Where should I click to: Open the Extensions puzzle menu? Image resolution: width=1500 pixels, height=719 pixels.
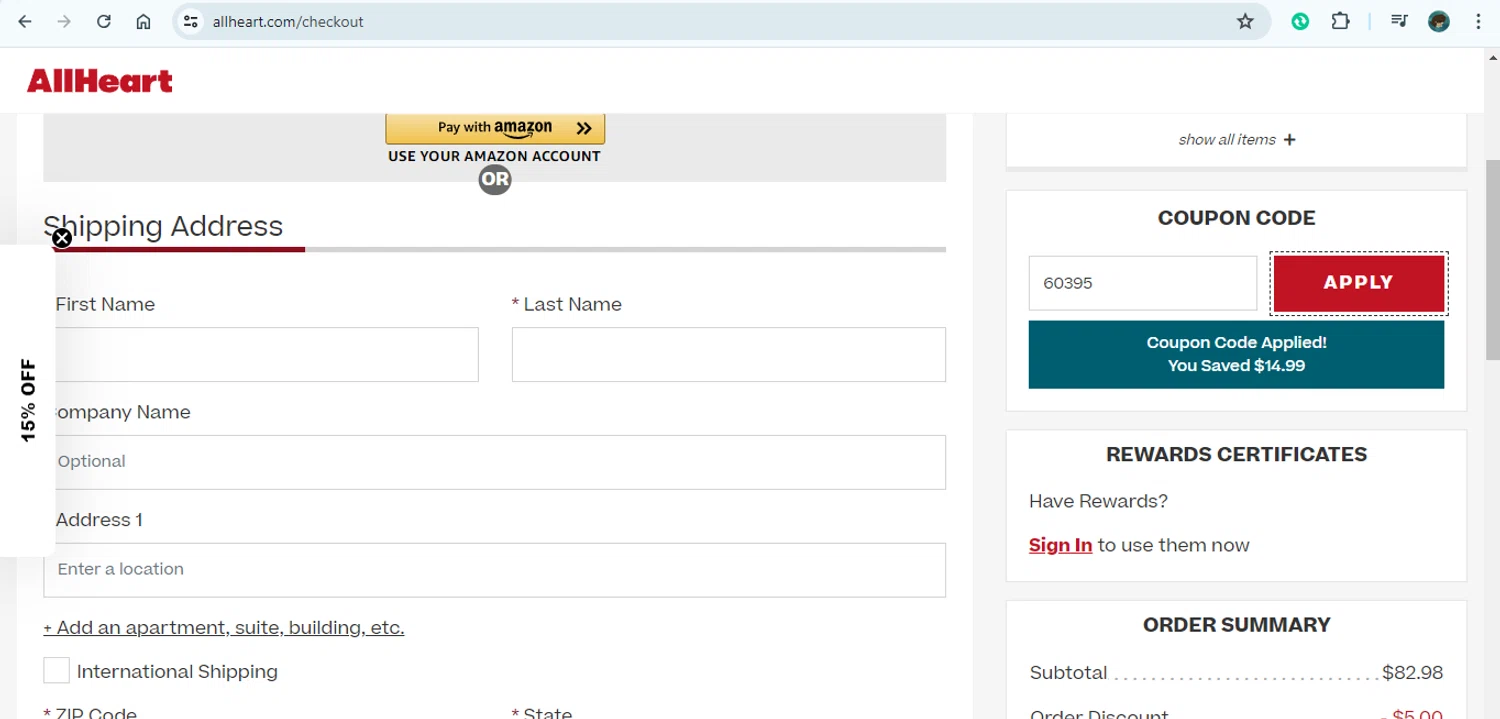click(1341, 21)
